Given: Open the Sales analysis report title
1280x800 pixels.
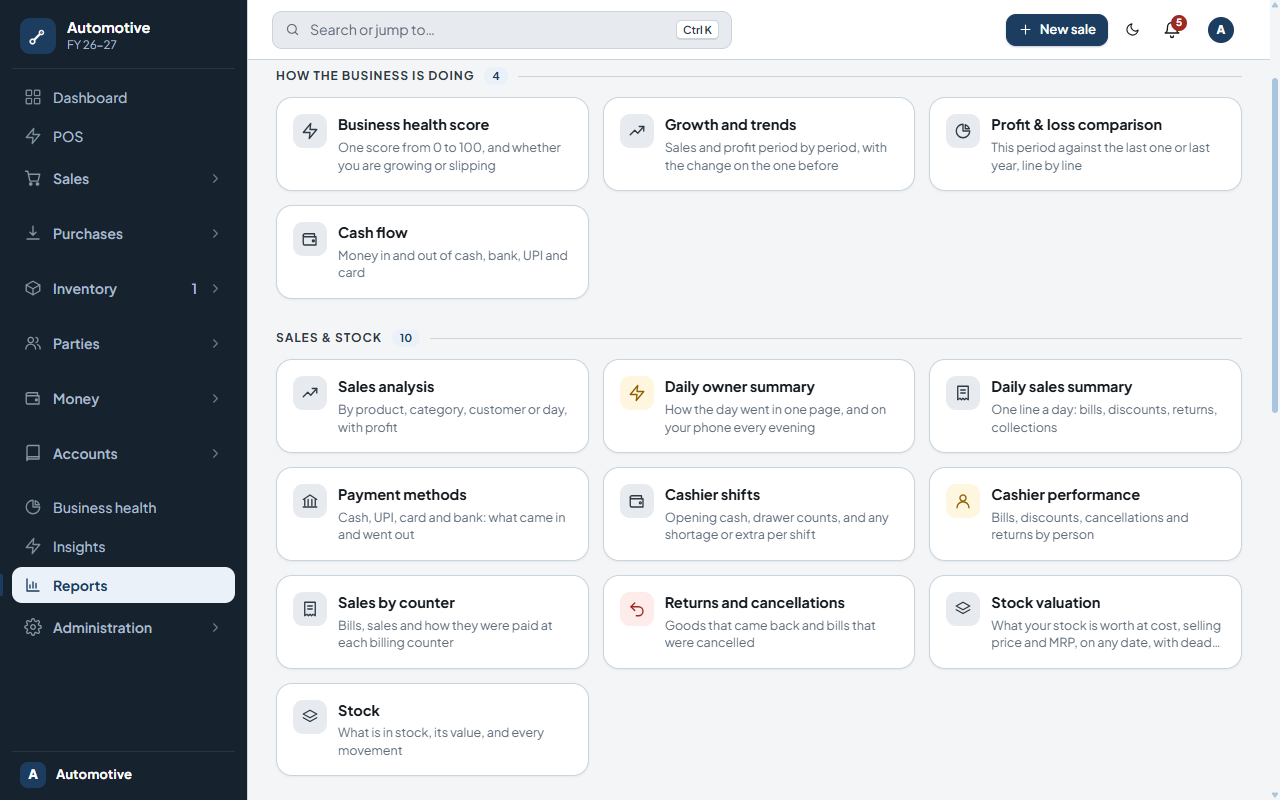Looking at the screenshot, I should (x=386, y=387).
